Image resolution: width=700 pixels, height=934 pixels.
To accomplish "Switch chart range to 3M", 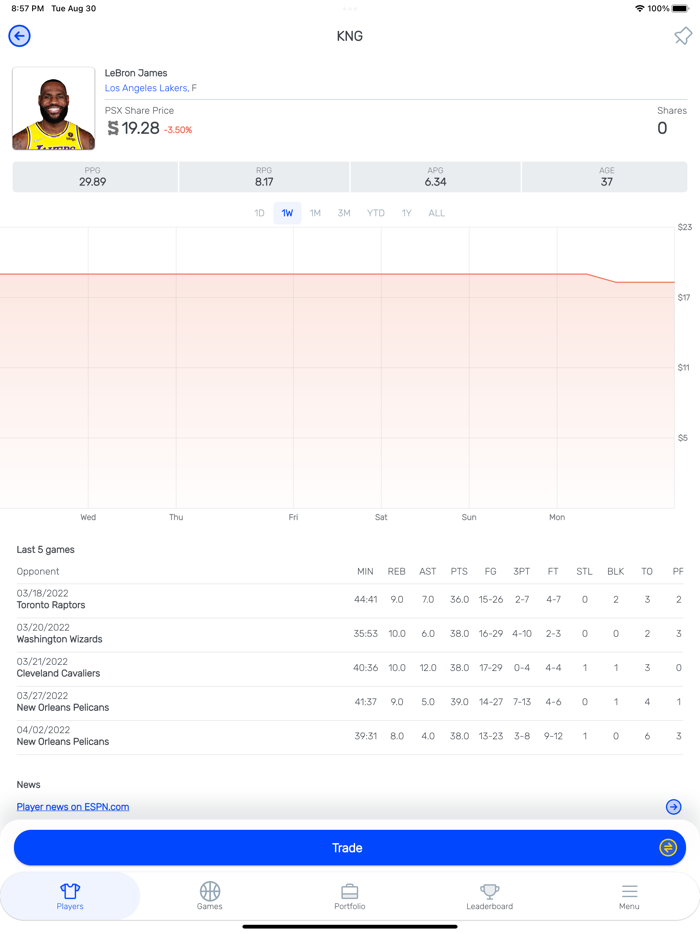I will point(344,213).
